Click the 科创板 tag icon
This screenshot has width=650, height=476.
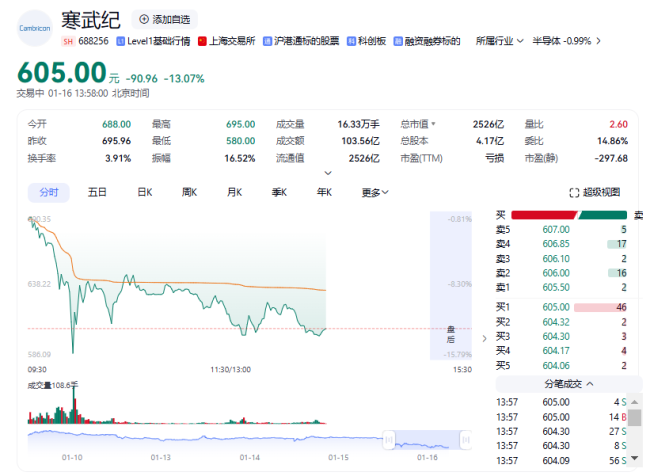point(351,41)
